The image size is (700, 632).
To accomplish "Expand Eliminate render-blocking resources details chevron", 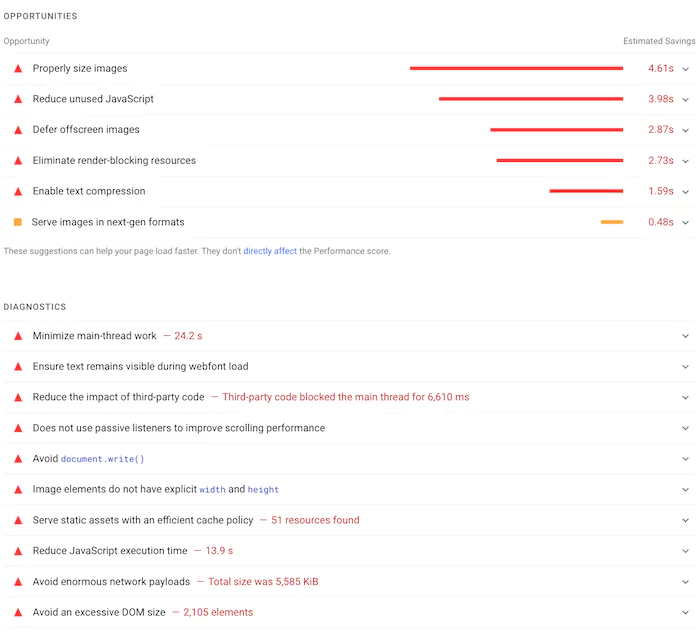I will (x=686, y=161).
